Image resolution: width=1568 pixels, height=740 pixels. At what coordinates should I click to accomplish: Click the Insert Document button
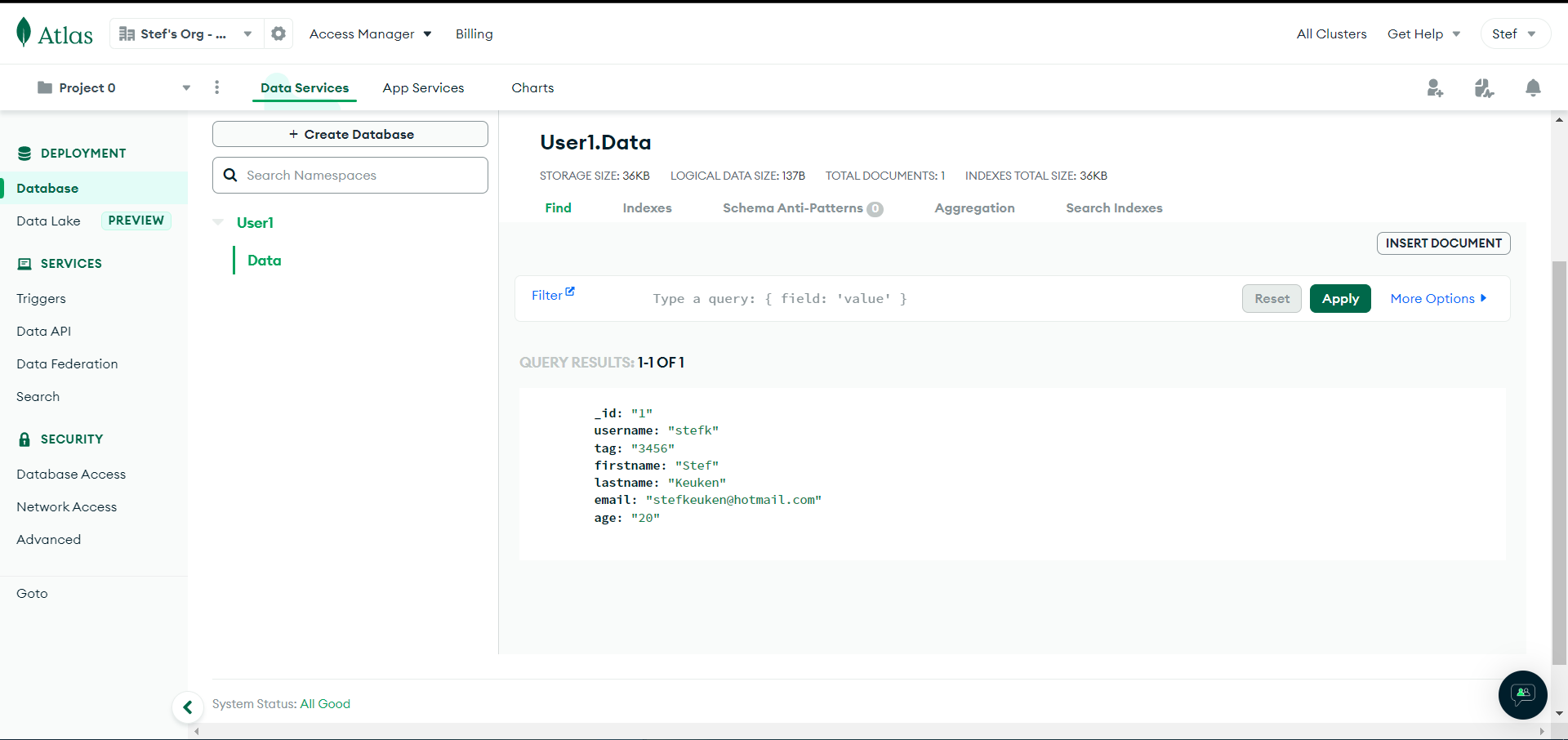coord(1443,243)
